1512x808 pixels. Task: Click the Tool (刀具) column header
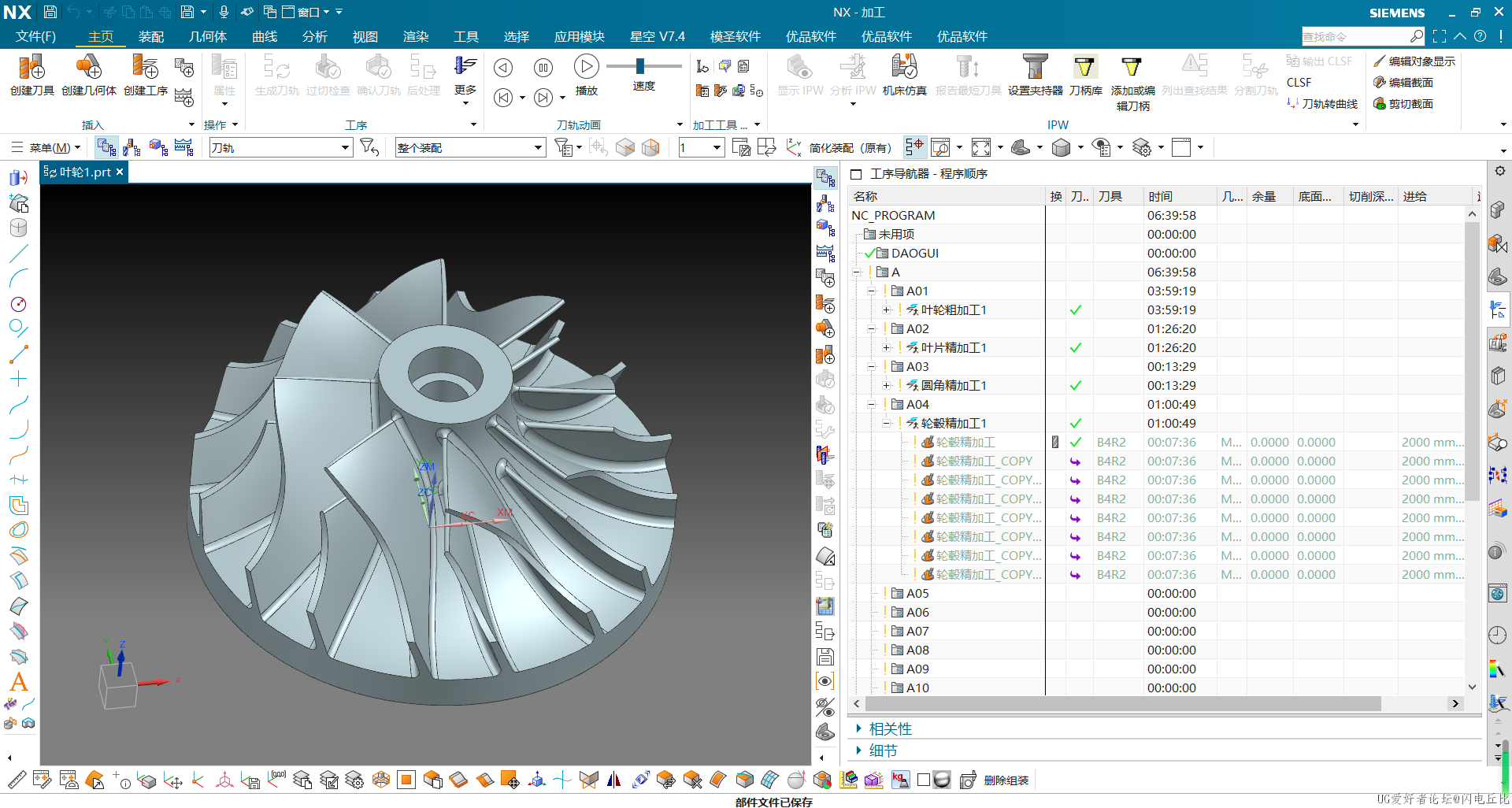(x=1117, y=196)
